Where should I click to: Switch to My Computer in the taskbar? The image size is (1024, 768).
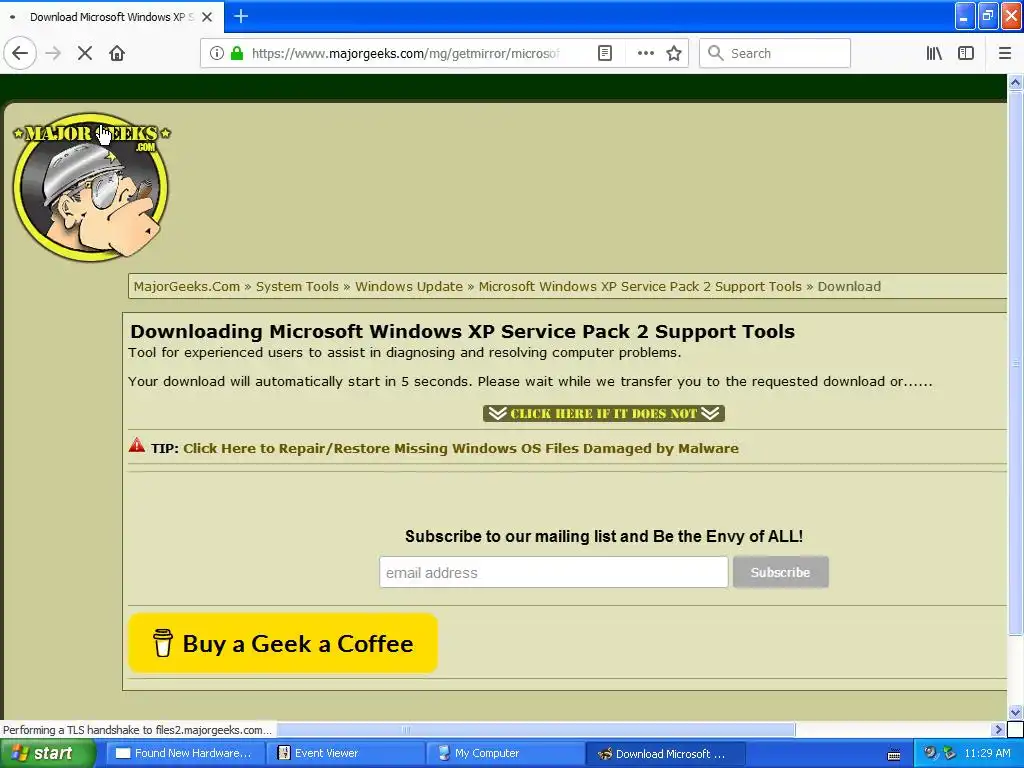pyautogui.click(x=505, y=754)
